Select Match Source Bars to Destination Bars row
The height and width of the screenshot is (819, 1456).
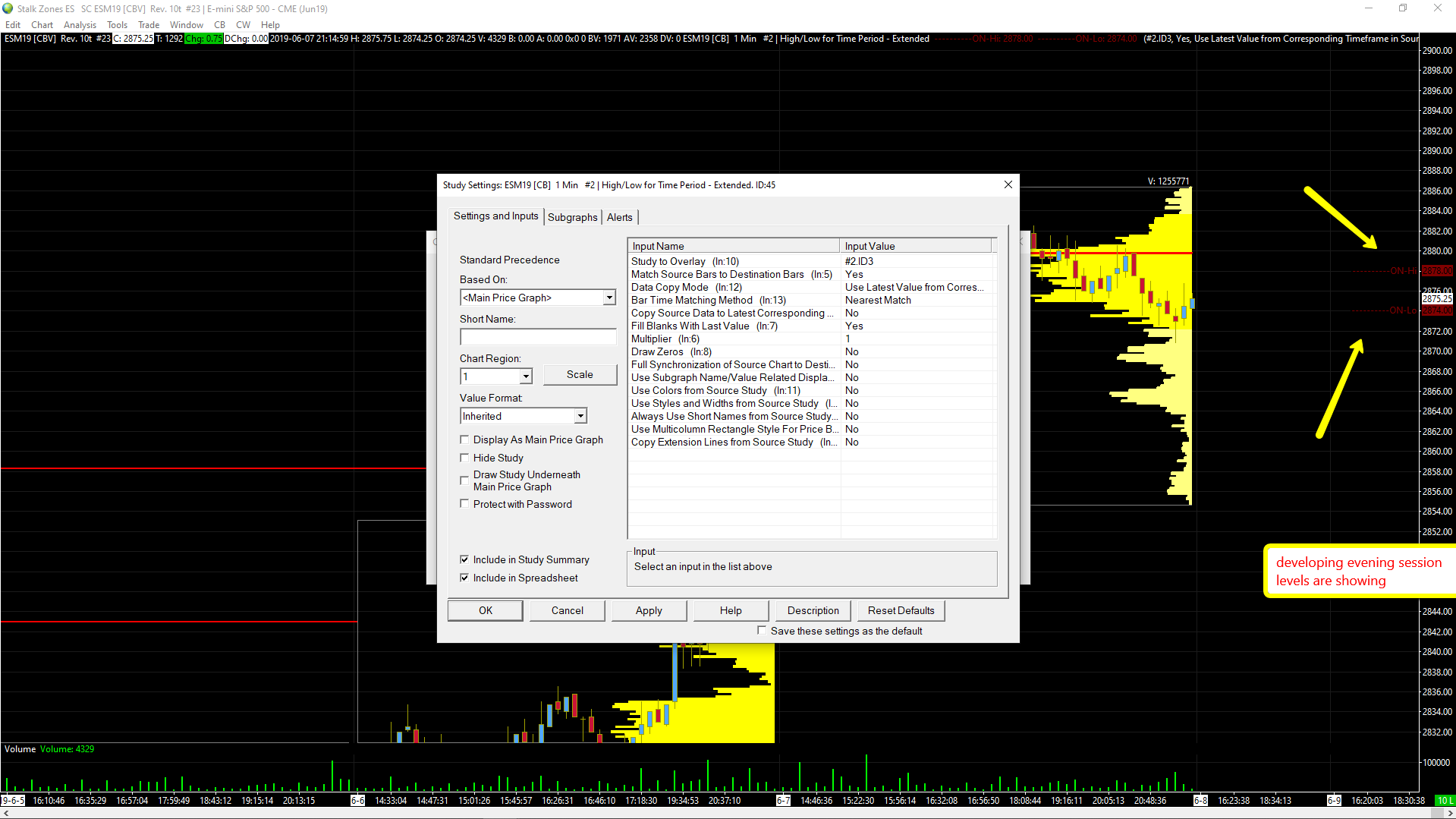(x=810, y=274)
